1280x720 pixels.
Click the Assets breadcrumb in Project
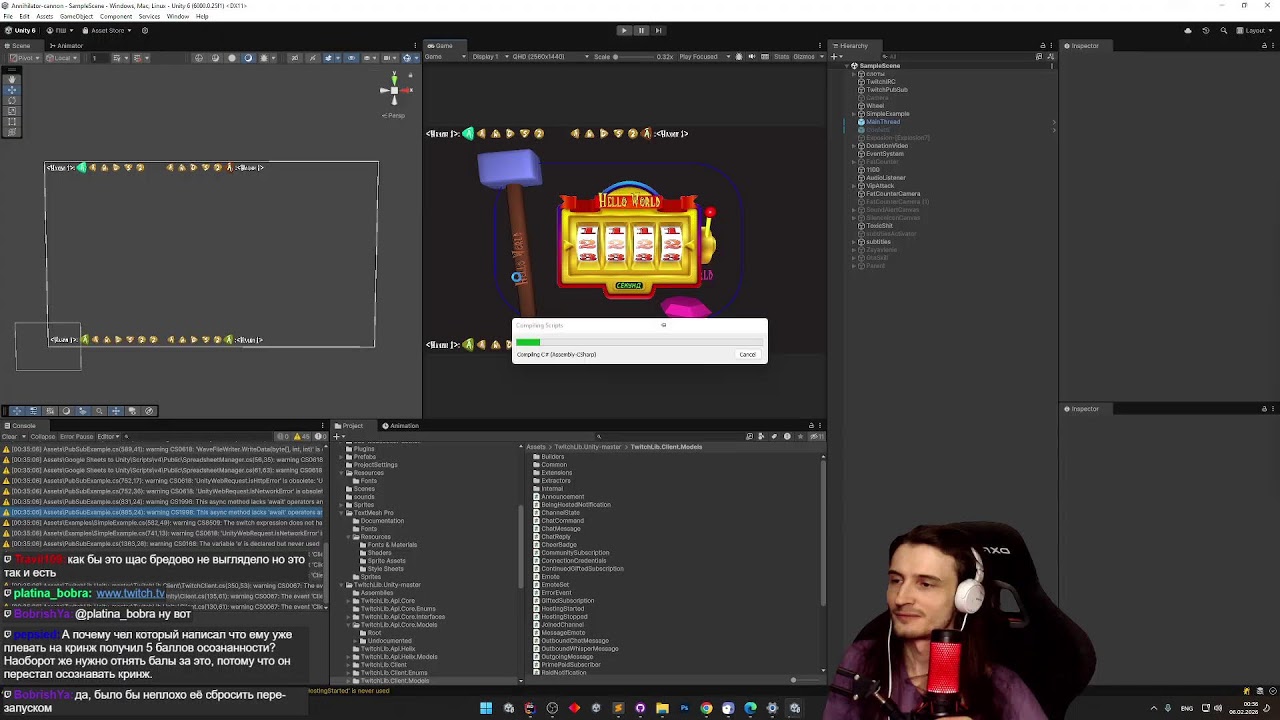click(536, 447)
